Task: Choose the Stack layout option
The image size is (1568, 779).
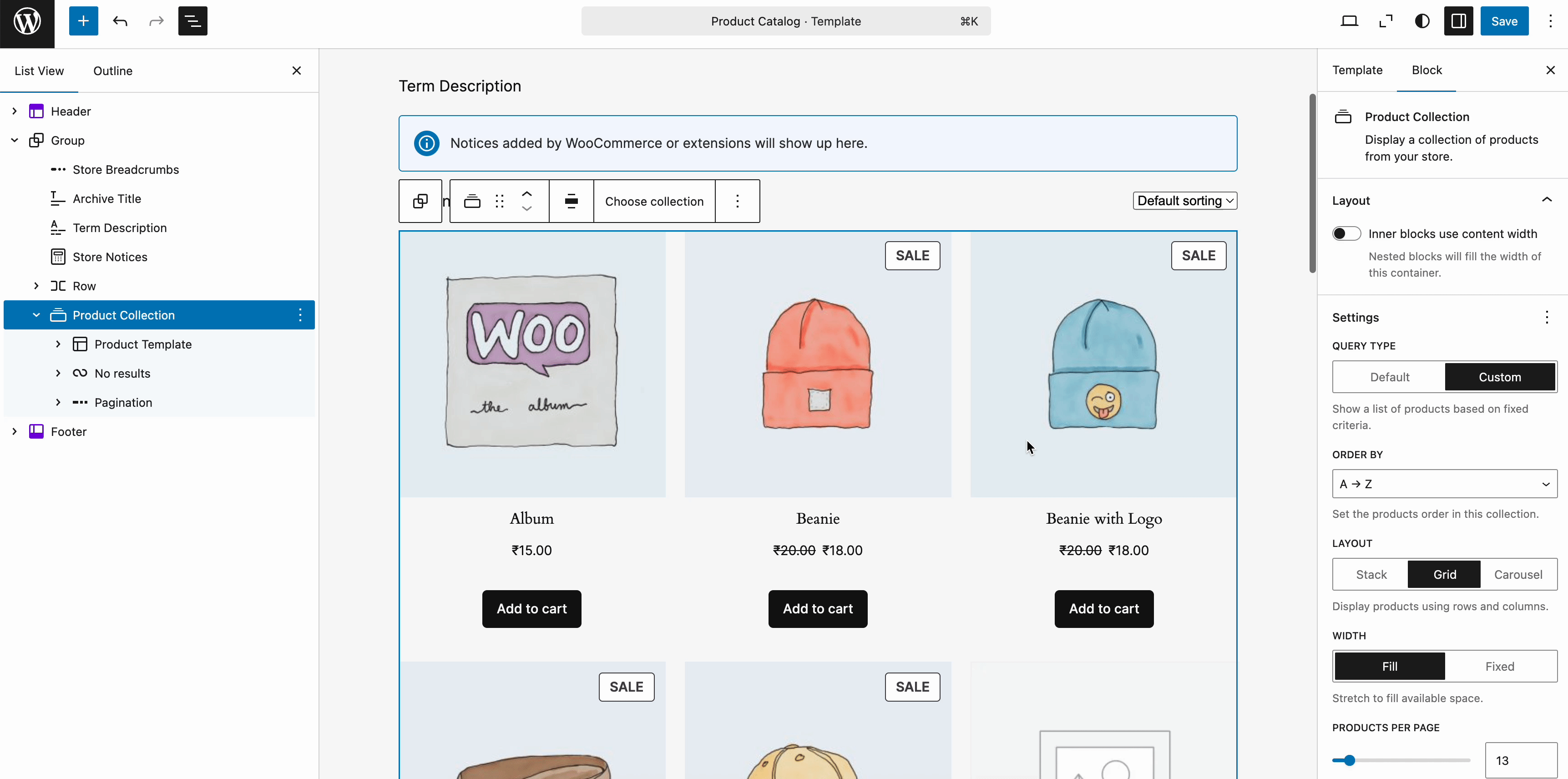Action: click(1371, 575)
